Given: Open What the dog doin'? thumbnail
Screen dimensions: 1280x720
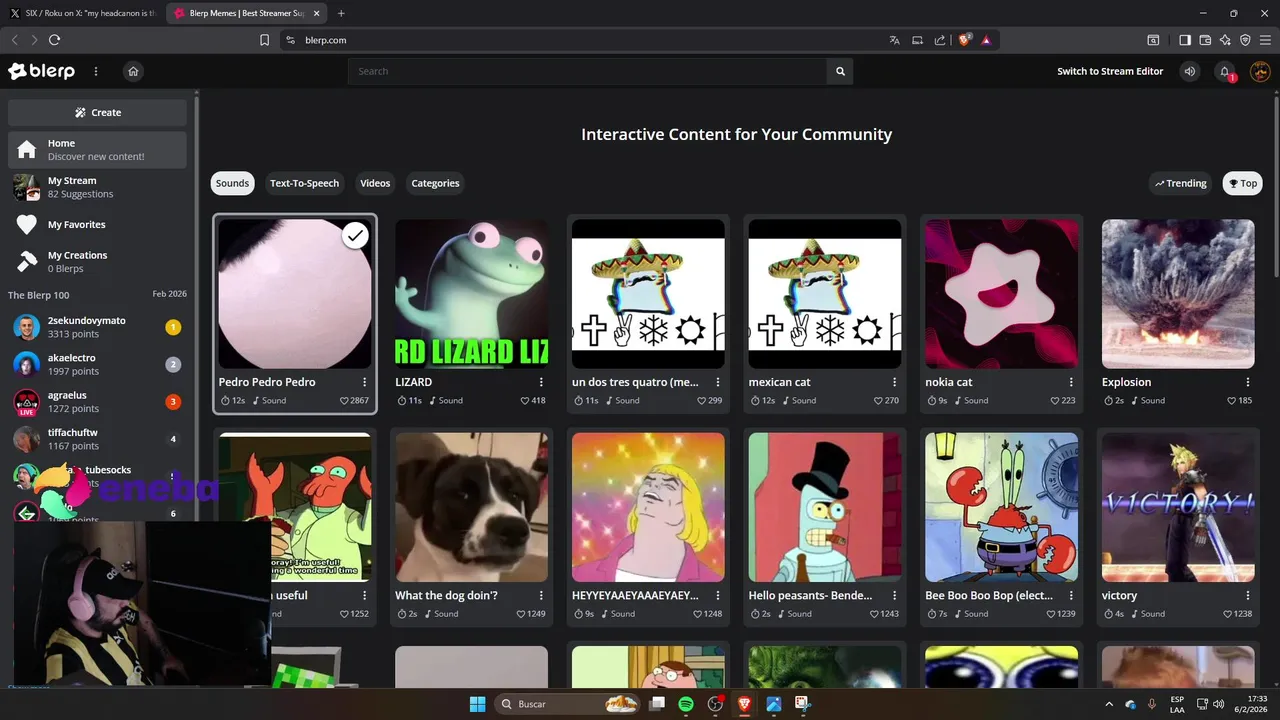Looking at the screenshot, I should click(472, 507).
